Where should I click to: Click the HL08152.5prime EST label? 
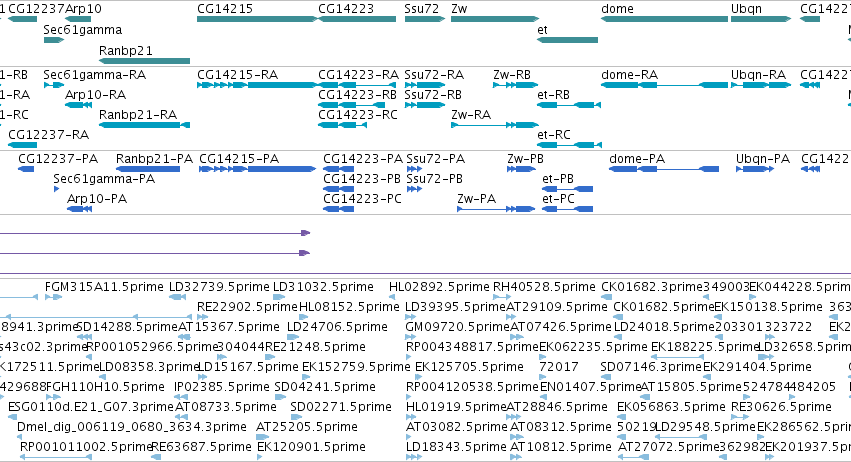click(350, 307)
